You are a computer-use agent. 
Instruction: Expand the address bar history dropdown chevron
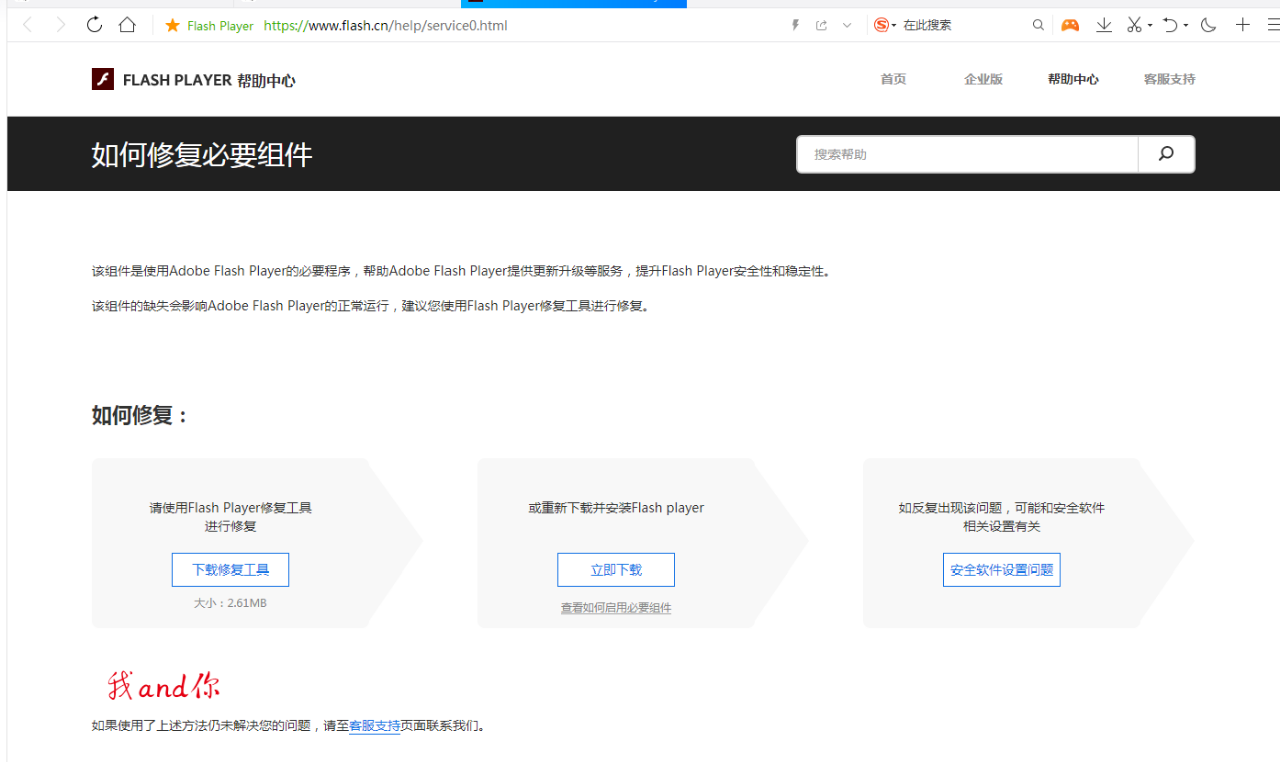[847, 25]
